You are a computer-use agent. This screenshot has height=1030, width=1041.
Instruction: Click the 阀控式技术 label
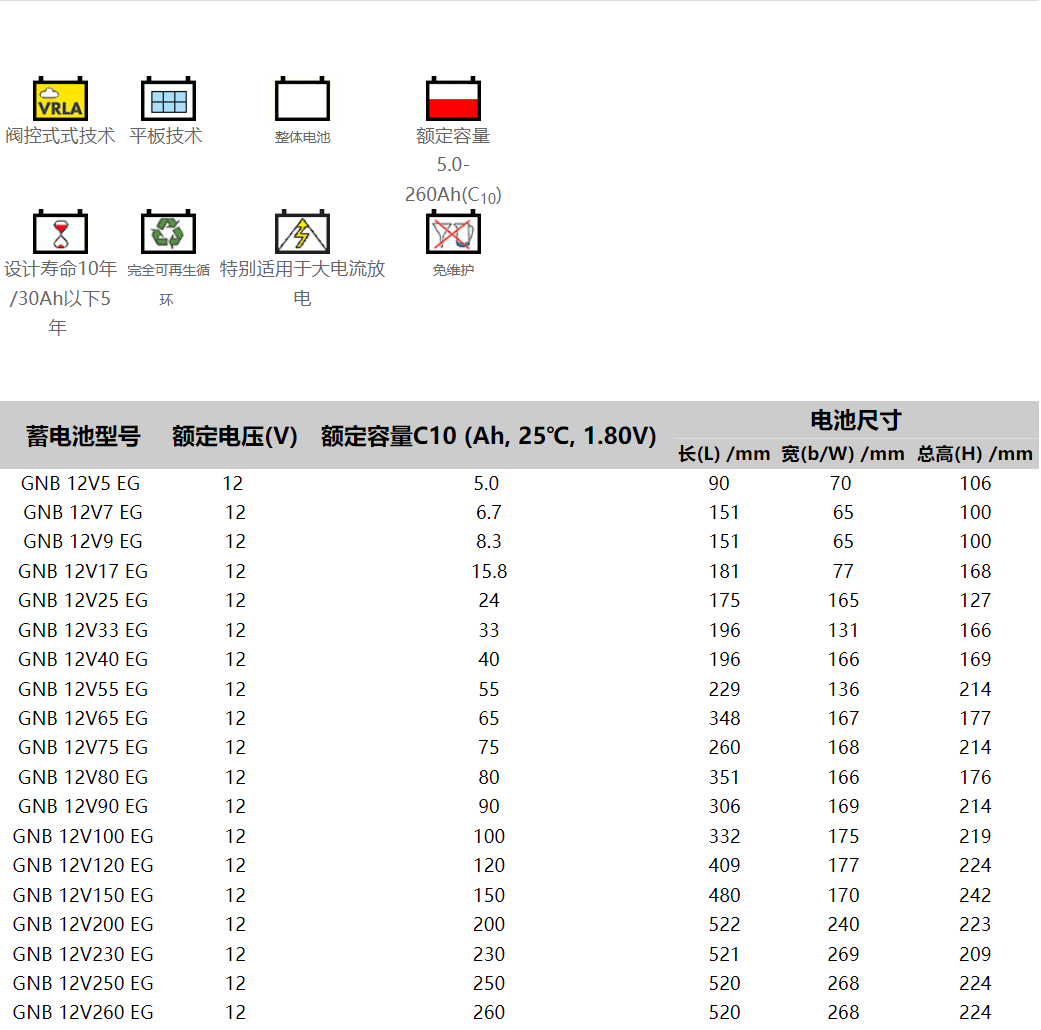60,135
